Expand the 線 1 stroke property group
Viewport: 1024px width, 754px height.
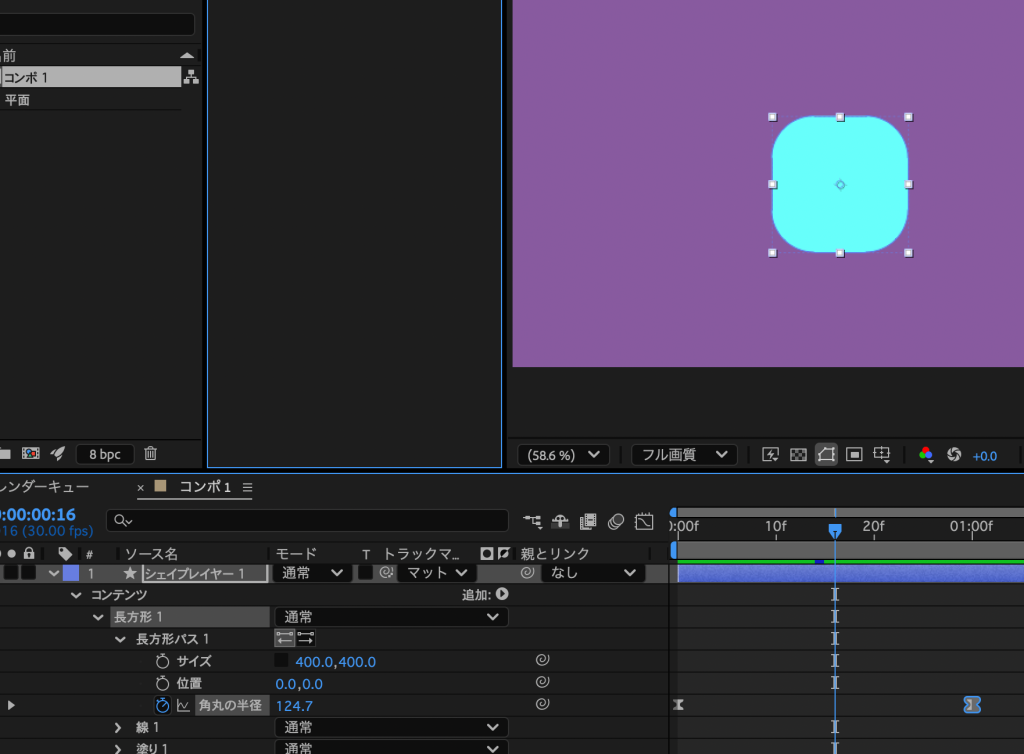pos(119,727)
